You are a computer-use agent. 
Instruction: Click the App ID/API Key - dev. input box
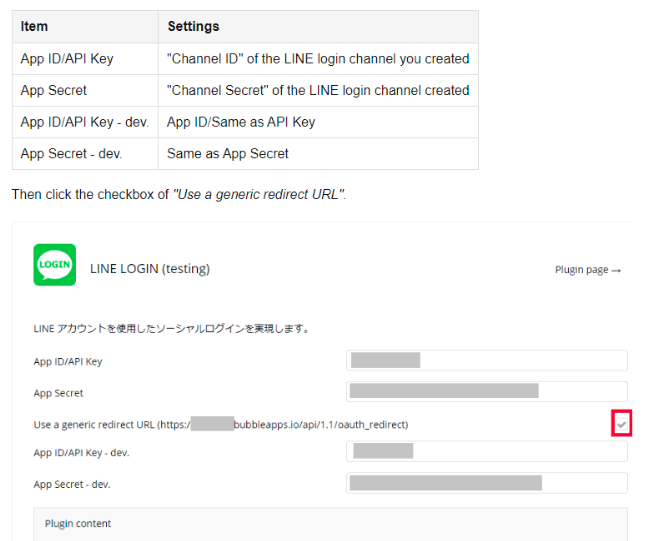coord(487,452)
